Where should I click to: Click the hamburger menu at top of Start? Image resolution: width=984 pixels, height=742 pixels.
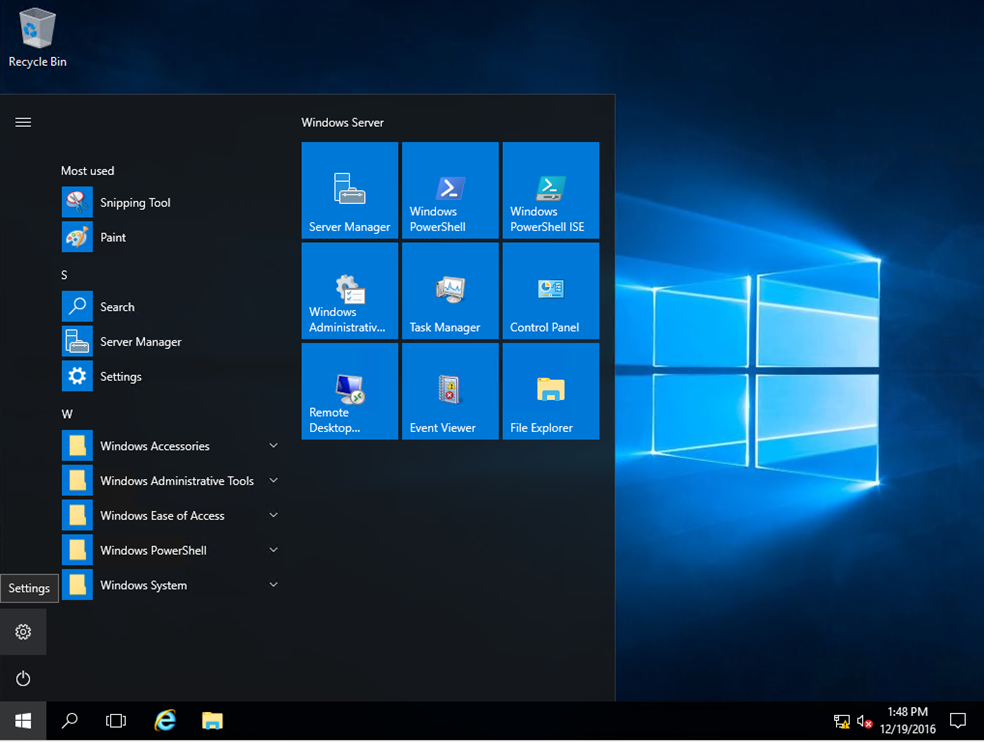[23, 122]
